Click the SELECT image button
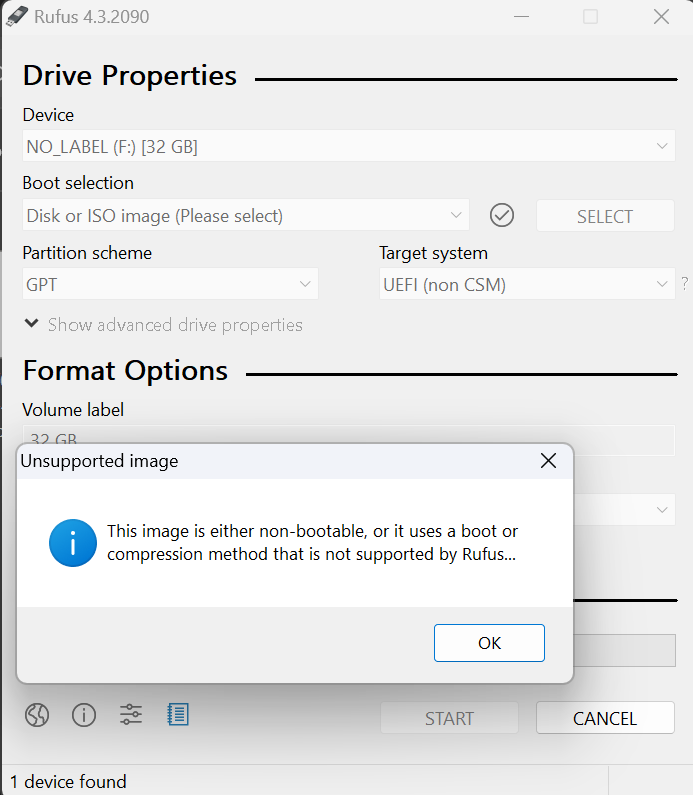The image size is (693, 795). (x=605, y=216)
